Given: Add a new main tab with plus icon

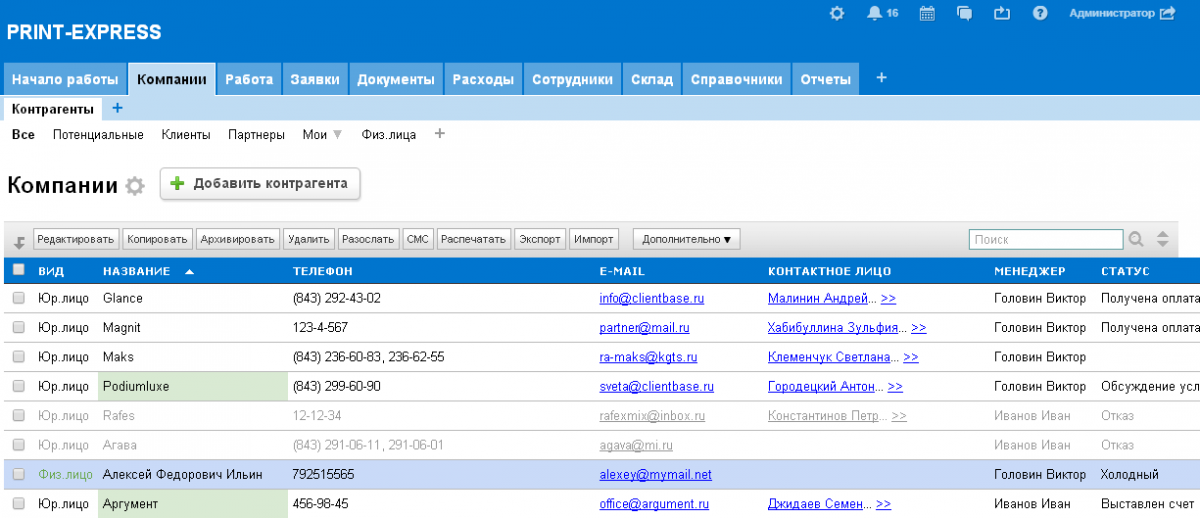Looking at the screenshot, I should pos(881,78).
